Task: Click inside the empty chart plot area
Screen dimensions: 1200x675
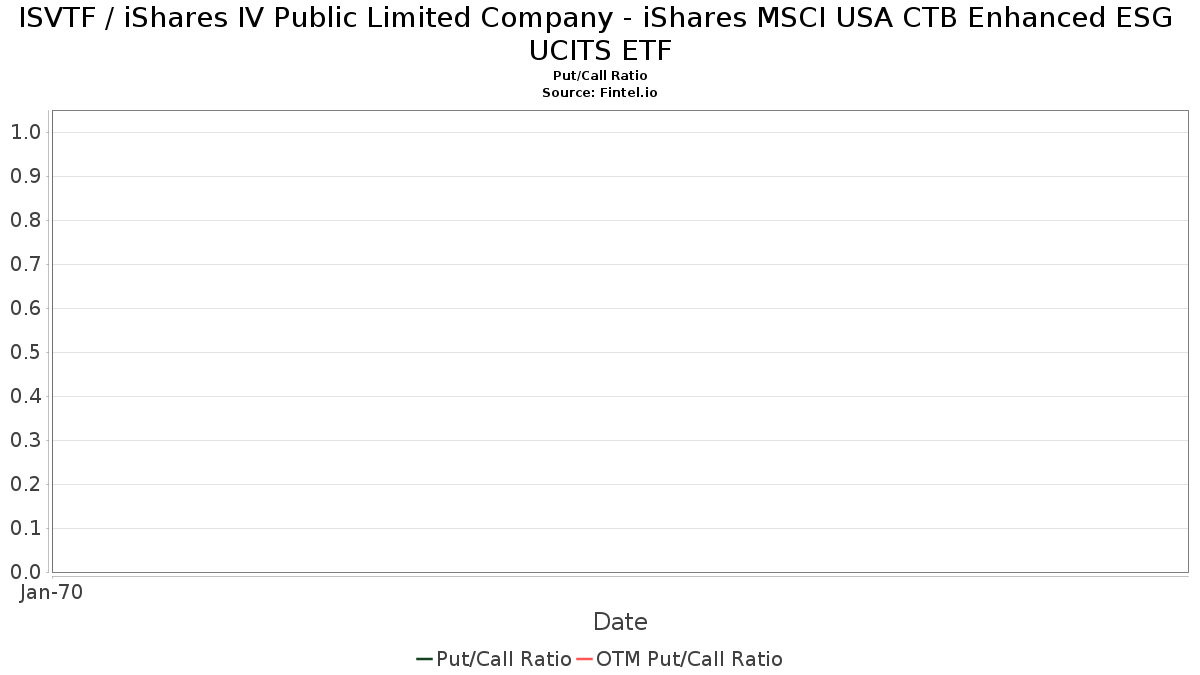Action: (x=620, y=340)
